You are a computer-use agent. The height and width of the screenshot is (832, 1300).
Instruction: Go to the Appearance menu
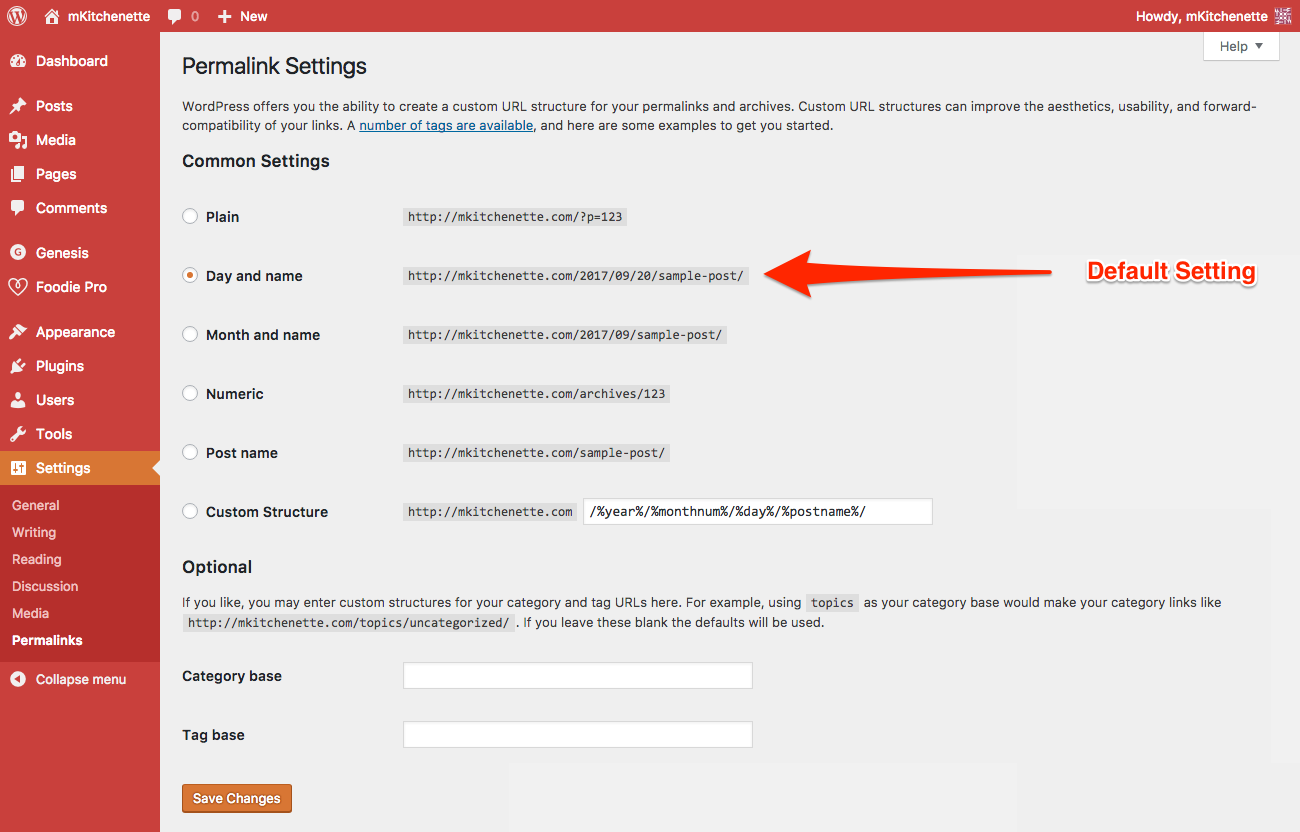[x=75, y=332]
